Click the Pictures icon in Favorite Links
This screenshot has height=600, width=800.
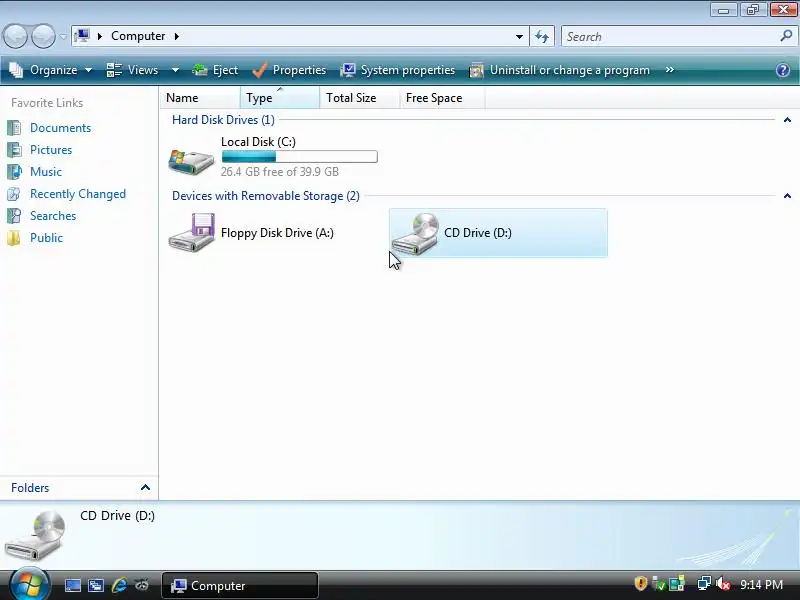pyautogui.click(x=14, y=150)
